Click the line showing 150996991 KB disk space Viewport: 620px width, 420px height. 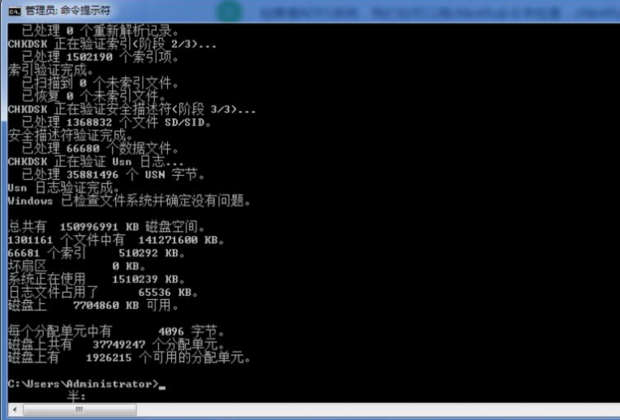[106, 227]
